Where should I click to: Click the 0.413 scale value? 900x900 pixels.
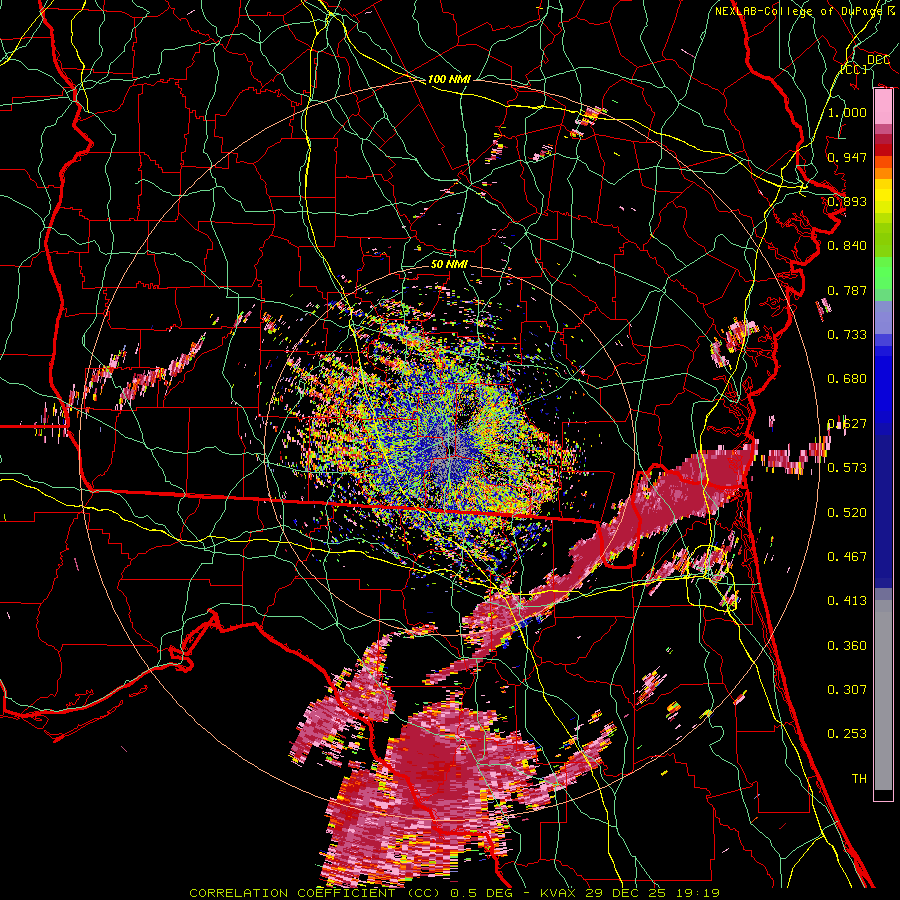(x=847, y=600)
